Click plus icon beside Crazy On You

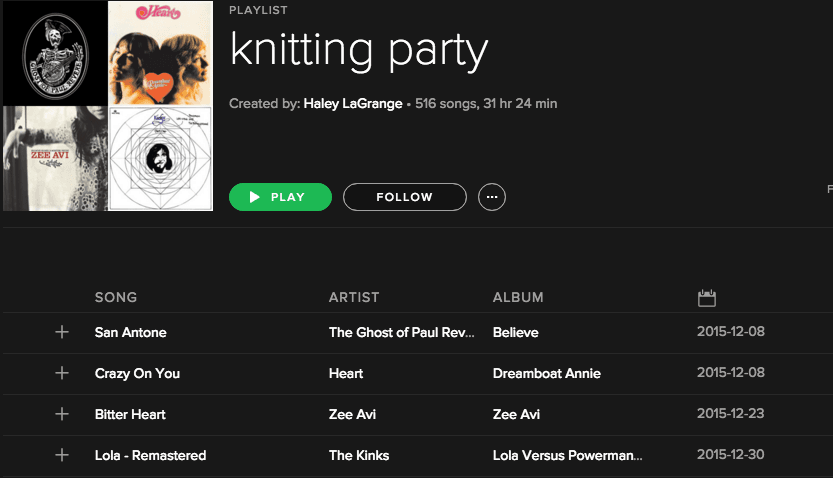click(62, 373)
